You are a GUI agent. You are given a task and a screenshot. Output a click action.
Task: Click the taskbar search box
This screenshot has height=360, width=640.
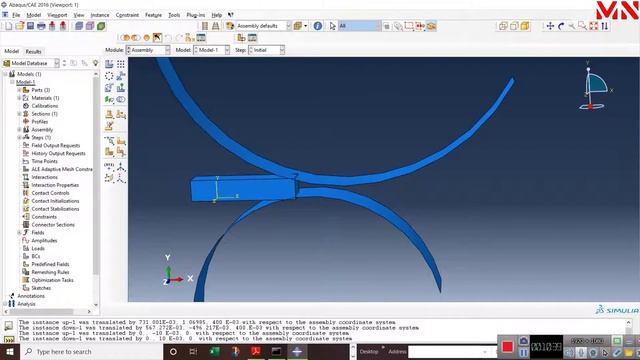tap(91, 352)
